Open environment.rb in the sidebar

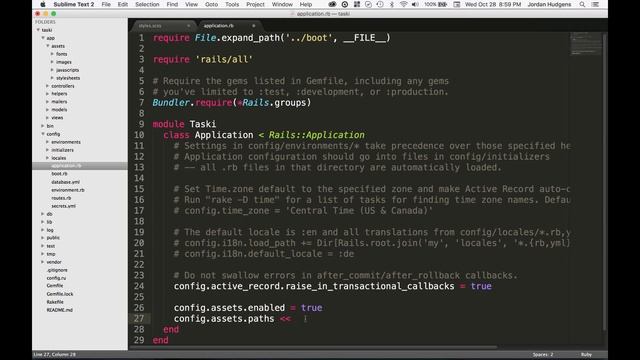click(x=68, y=190)
